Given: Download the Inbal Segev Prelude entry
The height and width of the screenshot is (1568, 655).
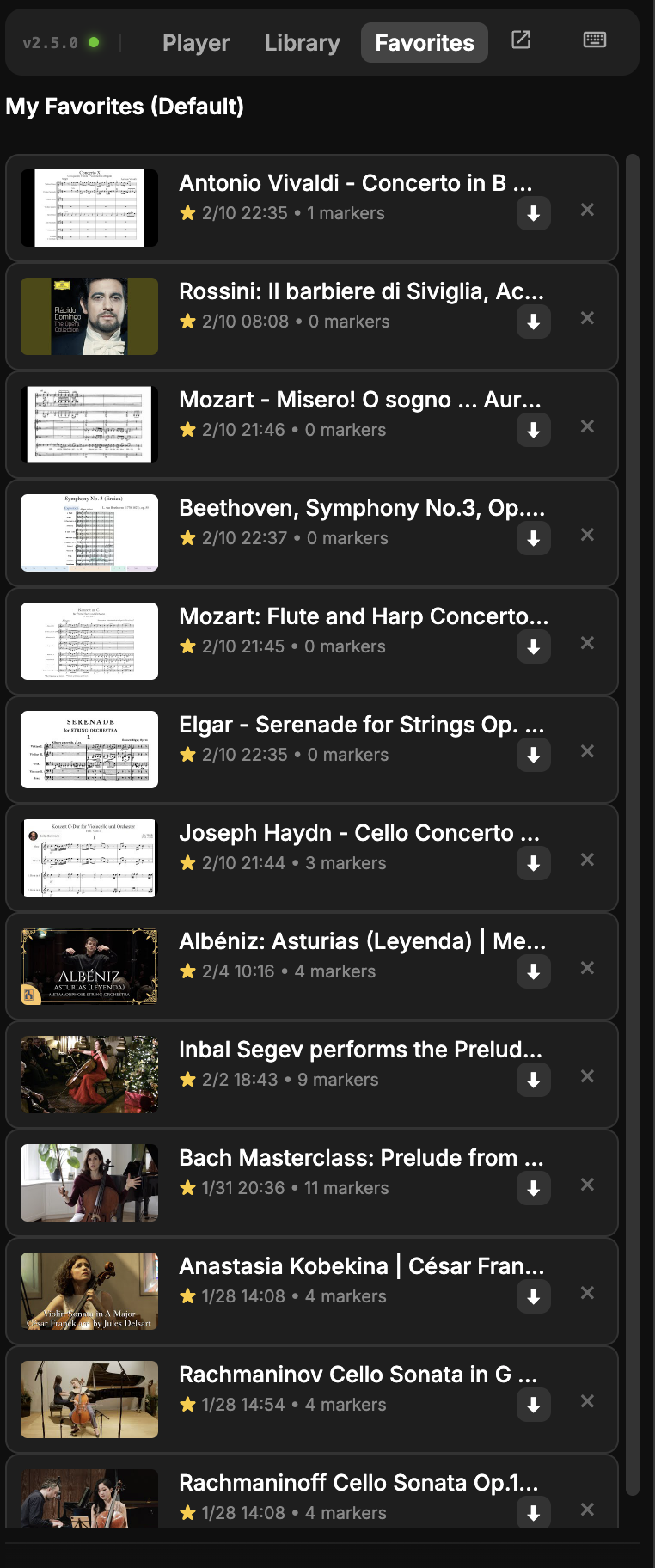Looking at the screenshot, I should click(x=534, y=1081).
